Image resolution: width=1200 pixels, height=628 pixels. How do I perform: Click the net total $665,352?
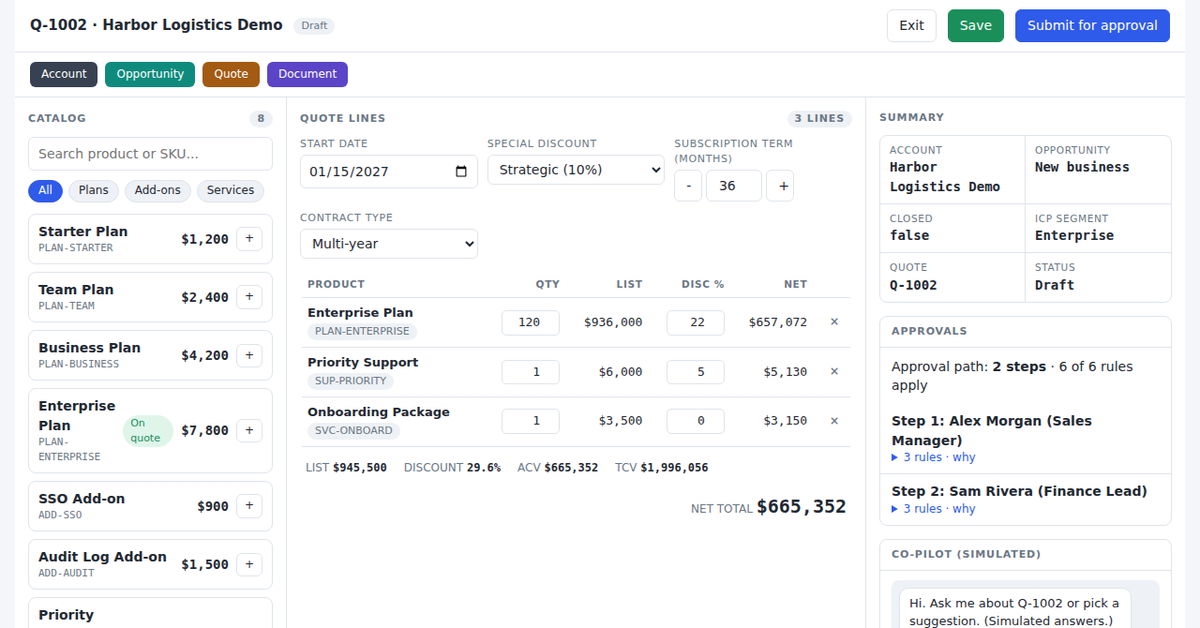pos(801,507)
